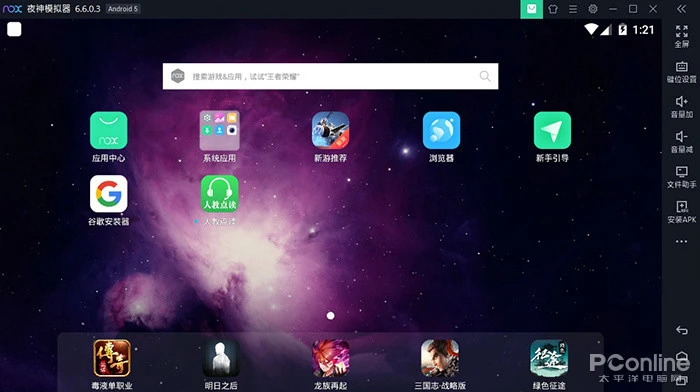Click the Android 5 version label

(123, 9)
